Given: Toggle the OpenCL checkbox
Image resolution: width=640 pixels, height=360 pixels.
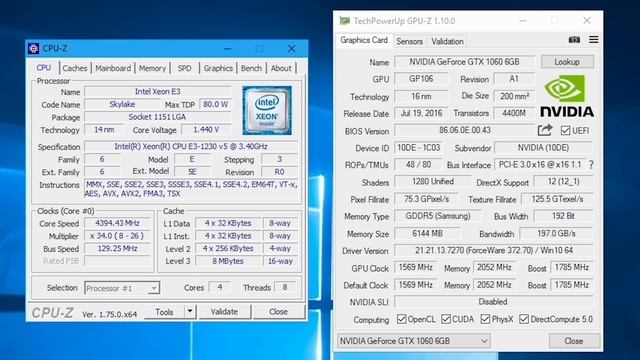Looking at the screenshot, I should 402,319.
